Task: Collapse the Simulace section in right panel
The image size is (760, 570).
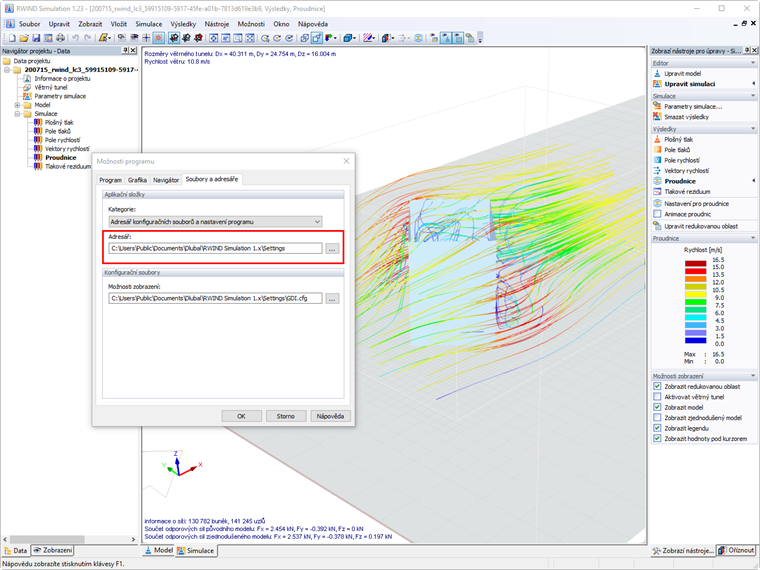Action: coord(753,96)
